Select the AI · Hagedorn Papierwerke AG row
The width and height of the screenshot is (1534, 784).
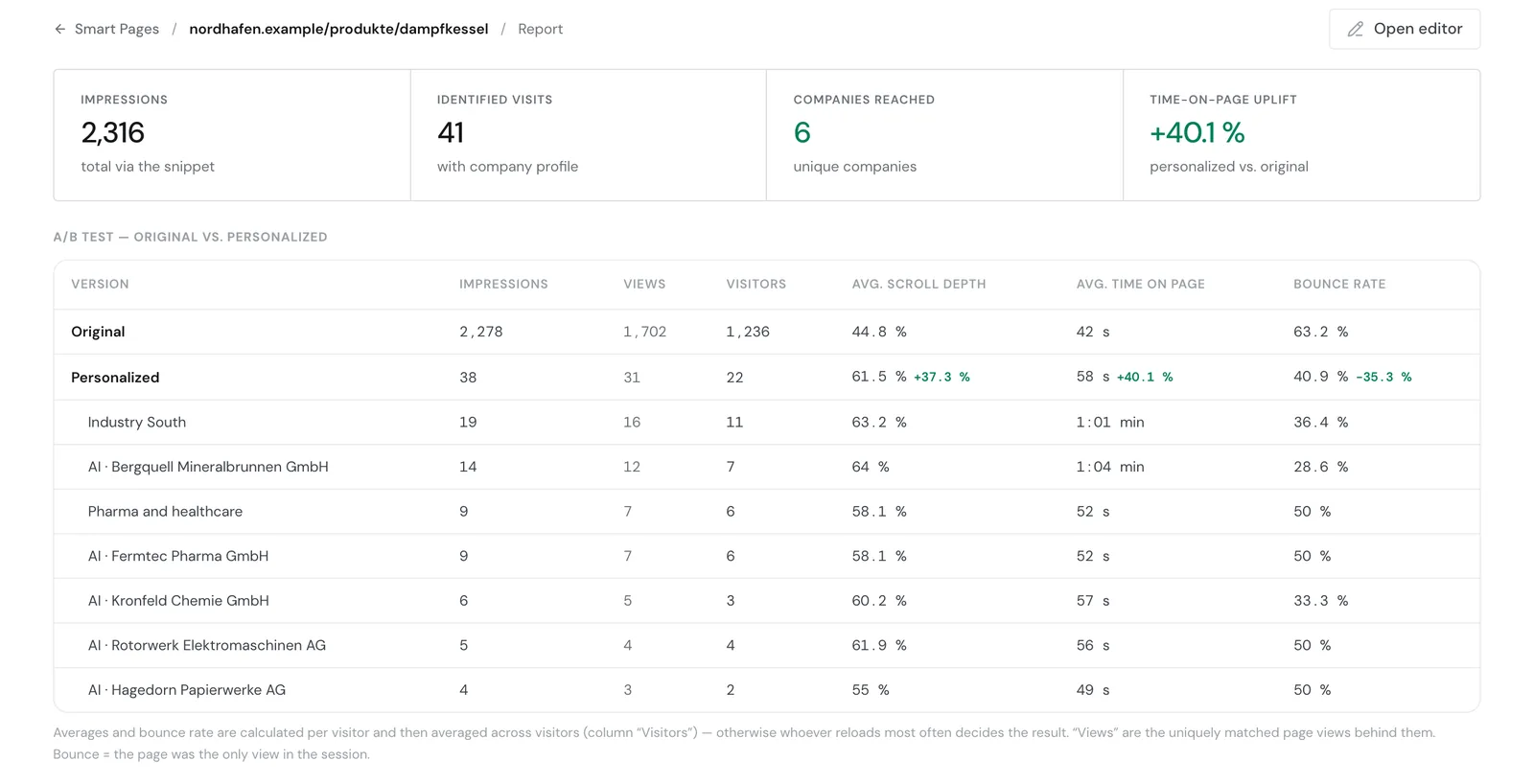click(x=766, y=690)
